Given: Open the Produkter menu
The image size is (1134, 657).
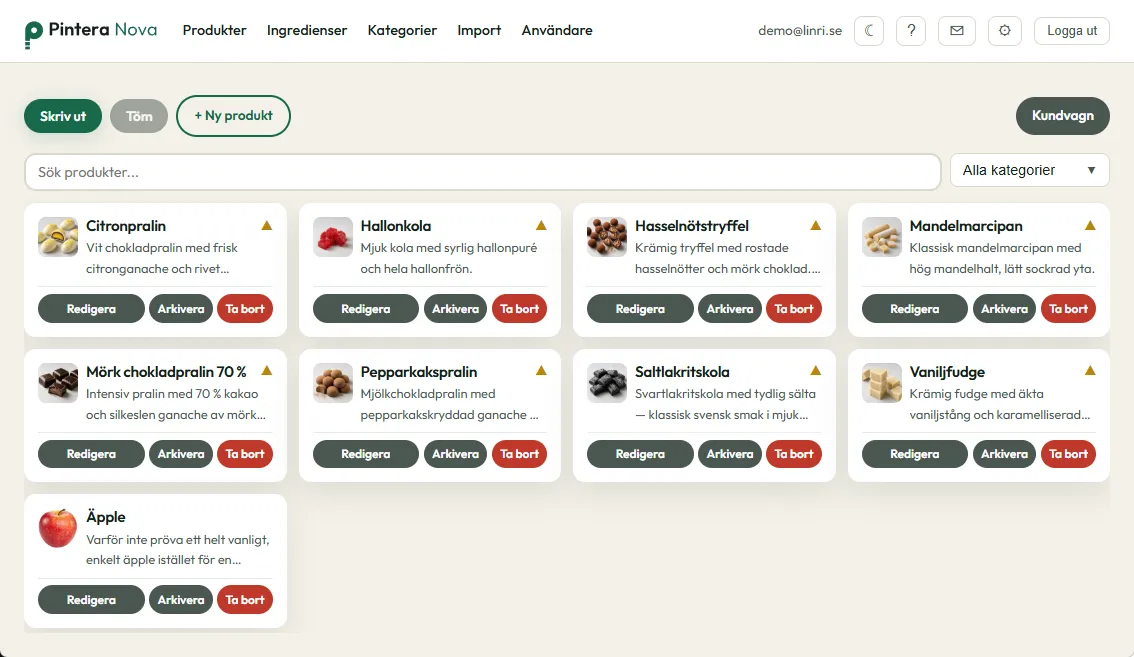Looking at the screenshot, I should pyautogui.click(x=214, y=30).
